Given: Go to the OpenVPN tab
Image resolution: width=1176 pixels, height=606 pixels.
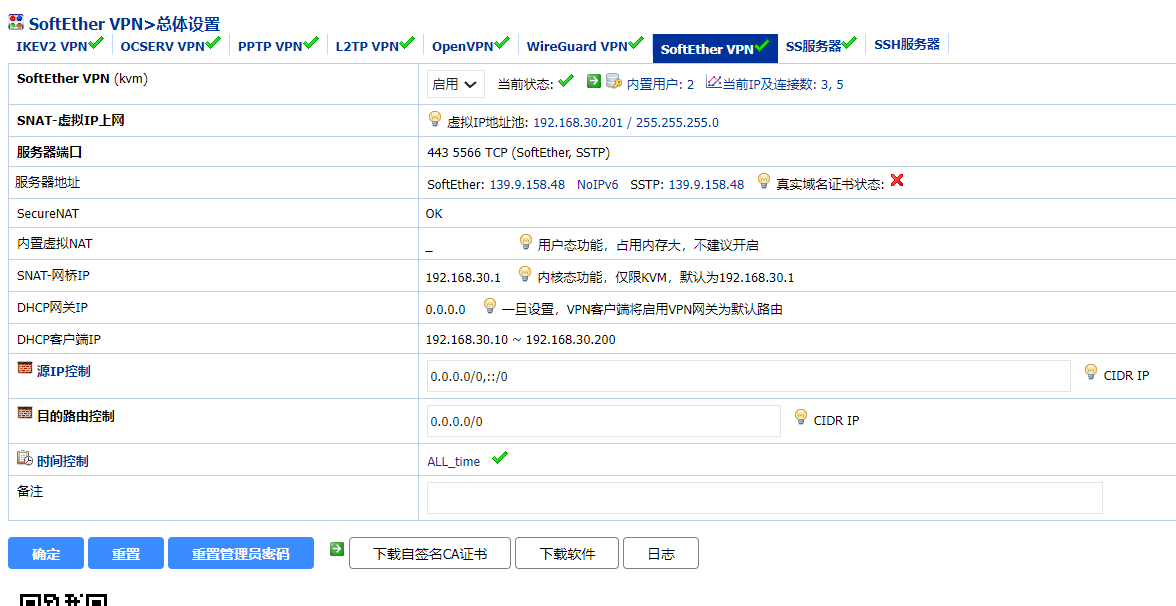Looking at the screenshot, I should pyautogui.click(x=471, y=45).
